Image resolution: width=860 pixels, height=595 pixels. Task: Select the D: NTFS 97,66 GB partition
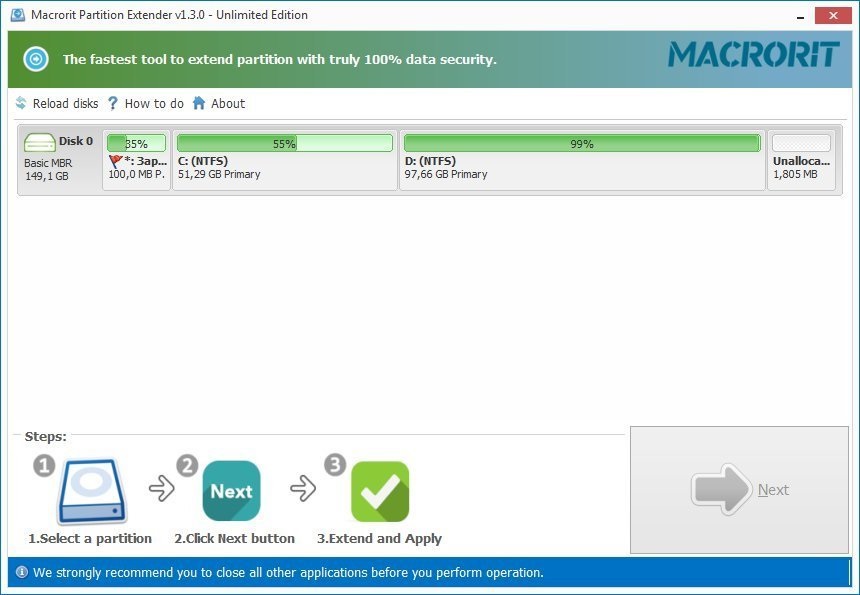point(580,160)
